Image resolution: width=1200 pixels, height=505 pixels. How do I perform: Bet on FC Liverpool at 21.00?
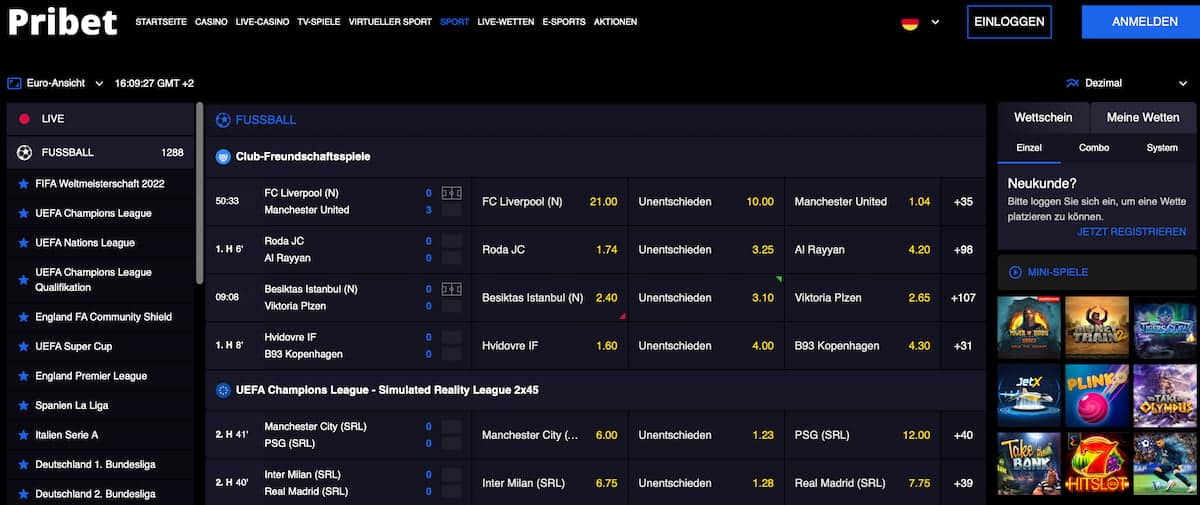tap(549, 202)
